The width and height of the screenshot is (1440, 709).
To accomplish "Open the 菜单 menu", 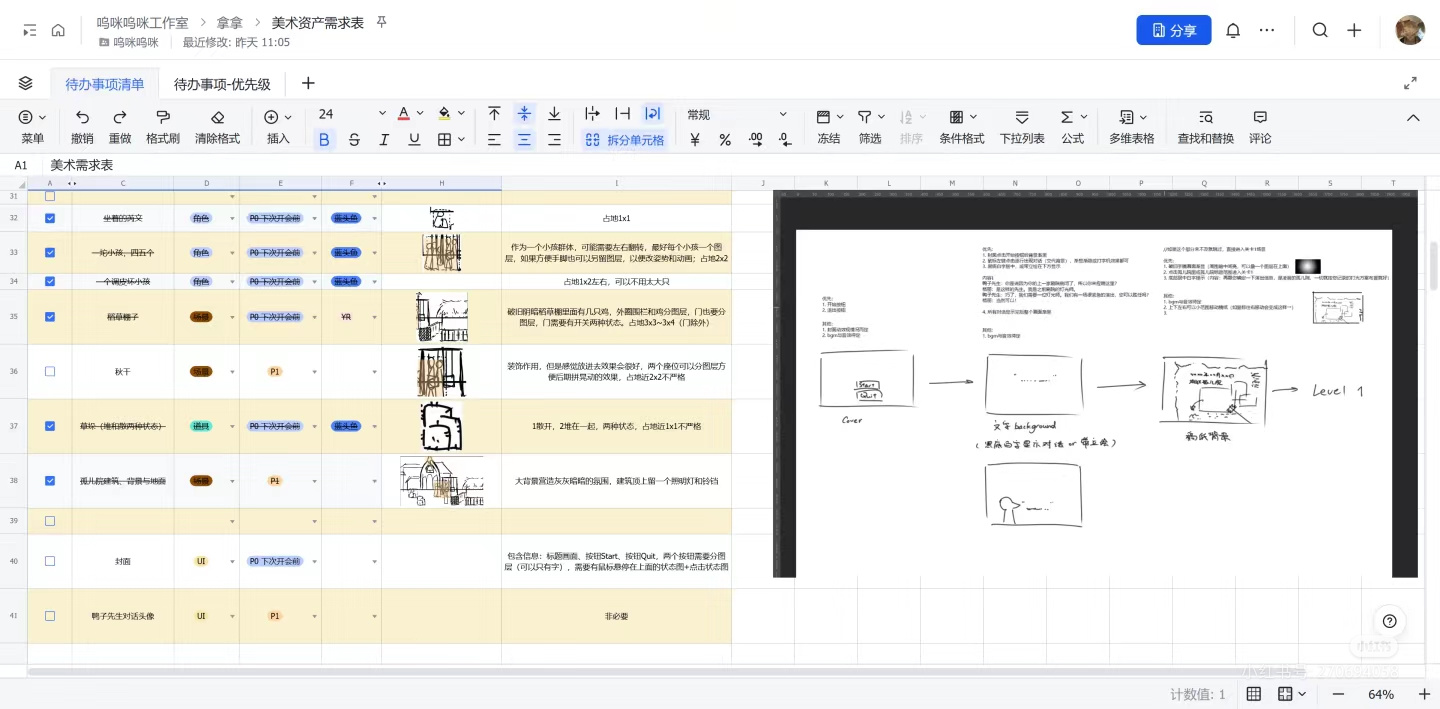I will point(32,126).
